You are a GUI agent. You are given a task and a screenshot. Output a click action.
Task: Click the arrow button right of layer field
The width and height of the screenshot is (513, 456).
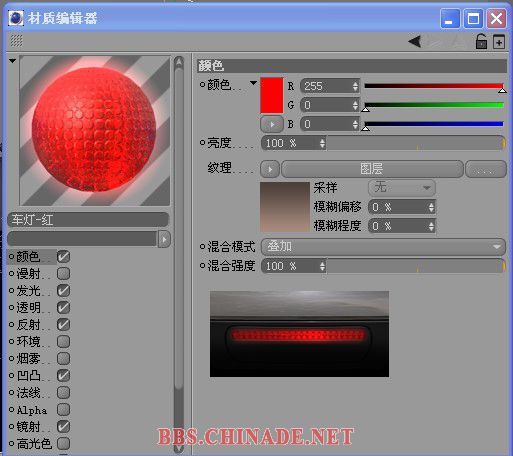[x=164, y=239]
